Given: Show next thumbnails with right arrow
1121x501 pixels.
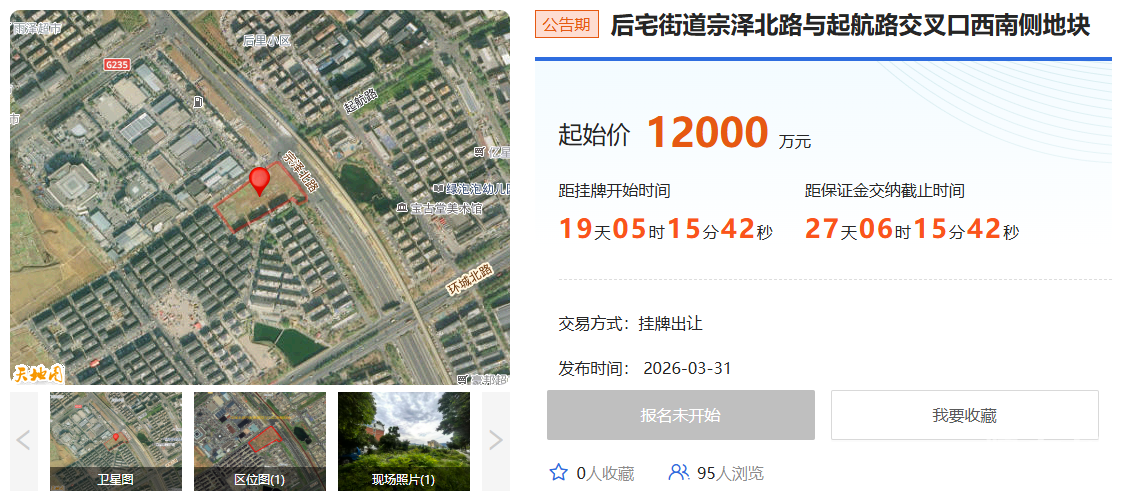Looking at the screenshot, I should (495, 440).
